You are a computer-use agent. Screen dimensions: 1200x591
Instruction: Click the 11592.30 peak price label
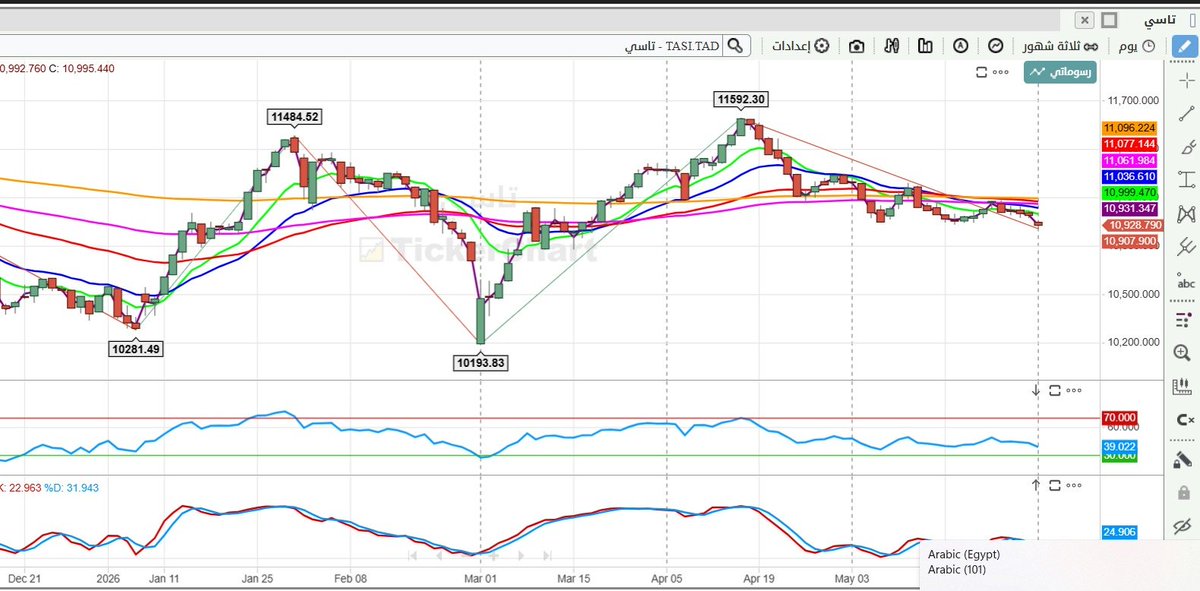pyautogui.click(x=741, y=99)
